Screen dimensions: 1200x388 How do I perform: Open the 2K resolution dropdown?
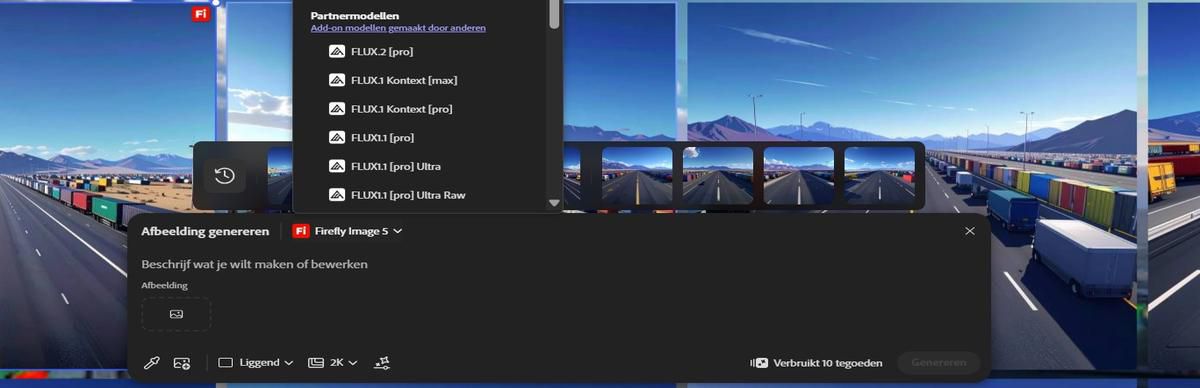[x=333, y=362]
